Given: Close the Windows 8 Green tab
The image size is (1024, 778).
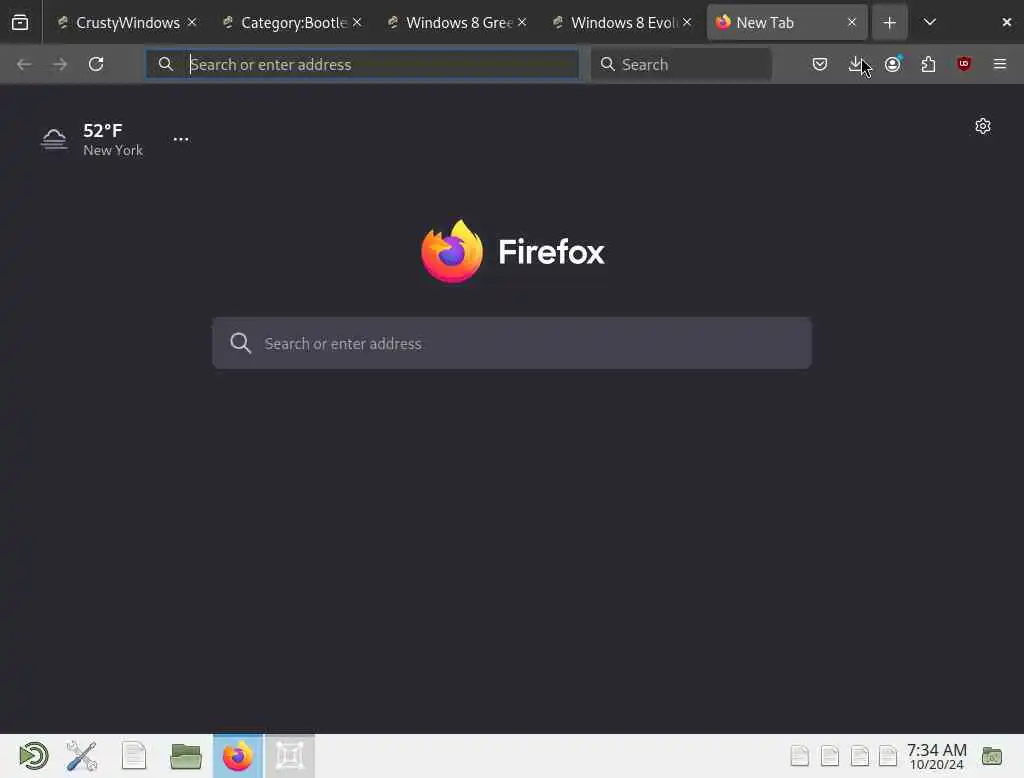Looking at the screenshot, I should tap(522, 22).
